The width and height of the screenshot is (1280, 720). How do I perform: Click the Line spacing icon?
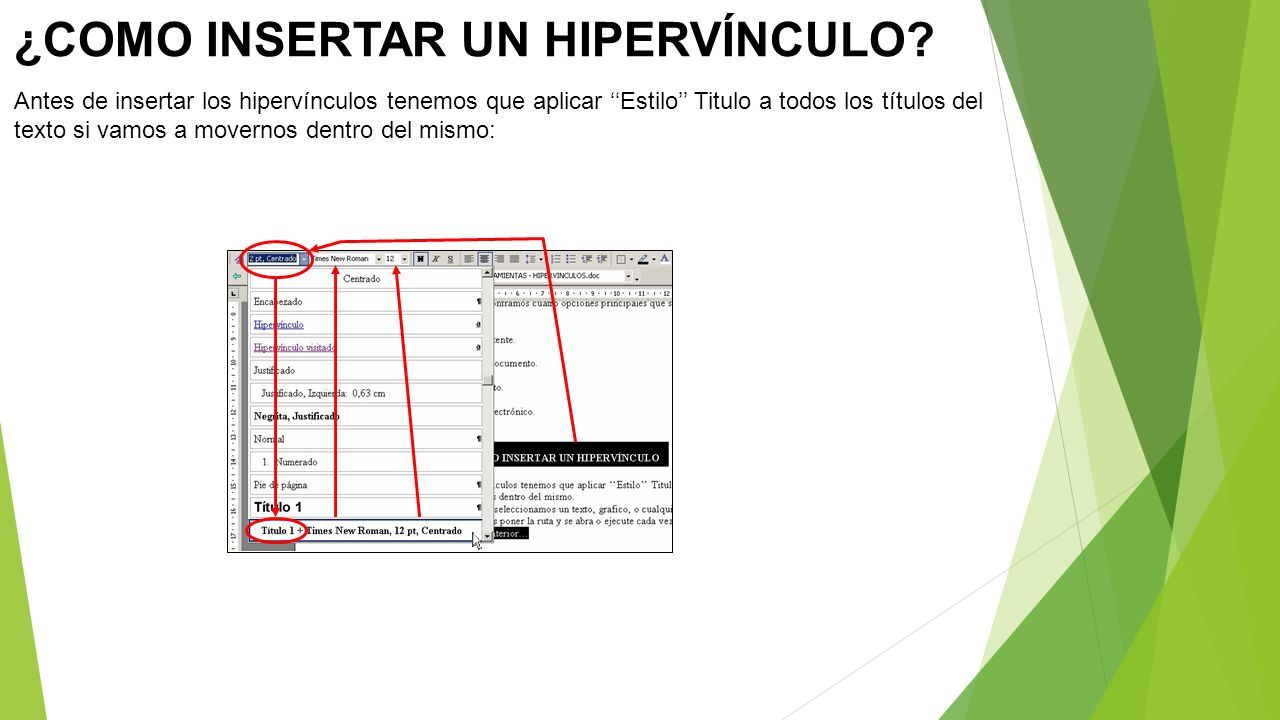[530, 258]
